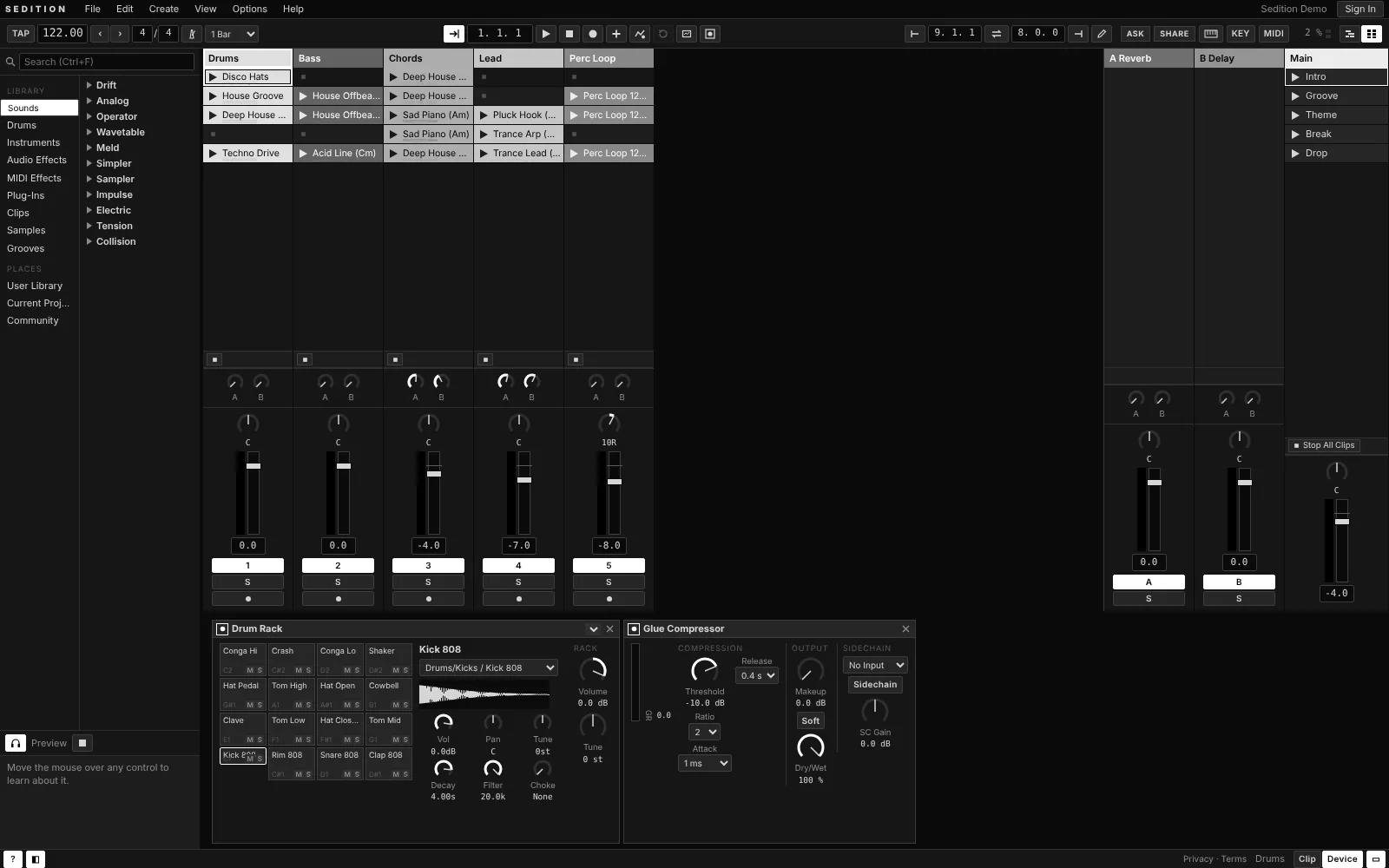Click the plus overdub icon in transport
1389x868 pixels.
pos(616,34)
